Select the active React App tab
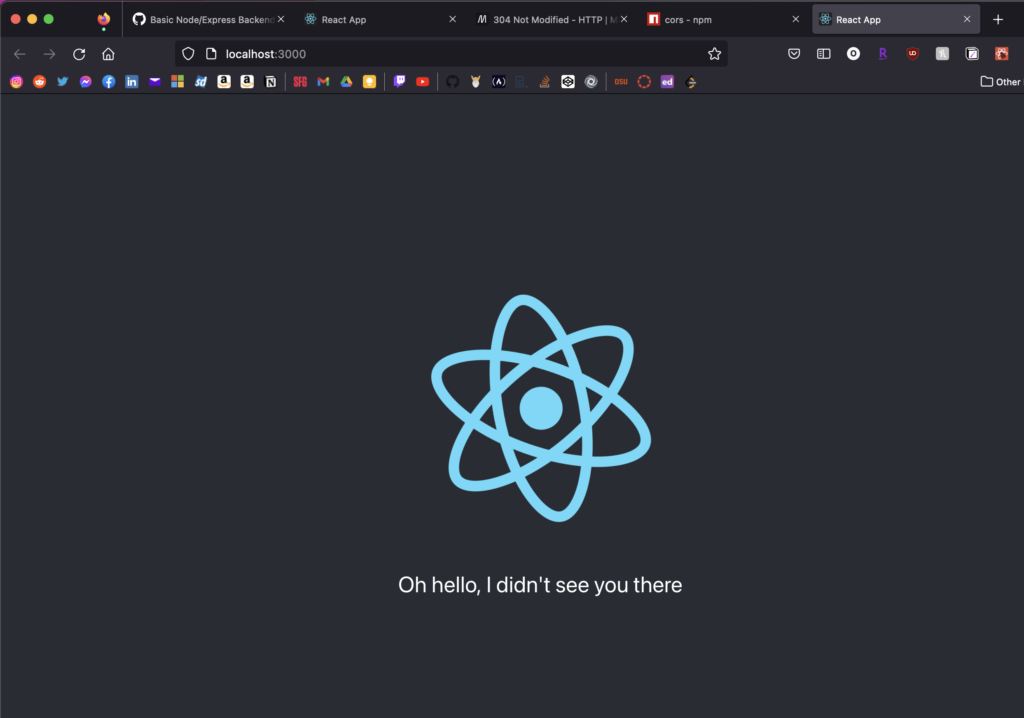The width and height of the screenshot is (1024, 718). pos(896,20)
